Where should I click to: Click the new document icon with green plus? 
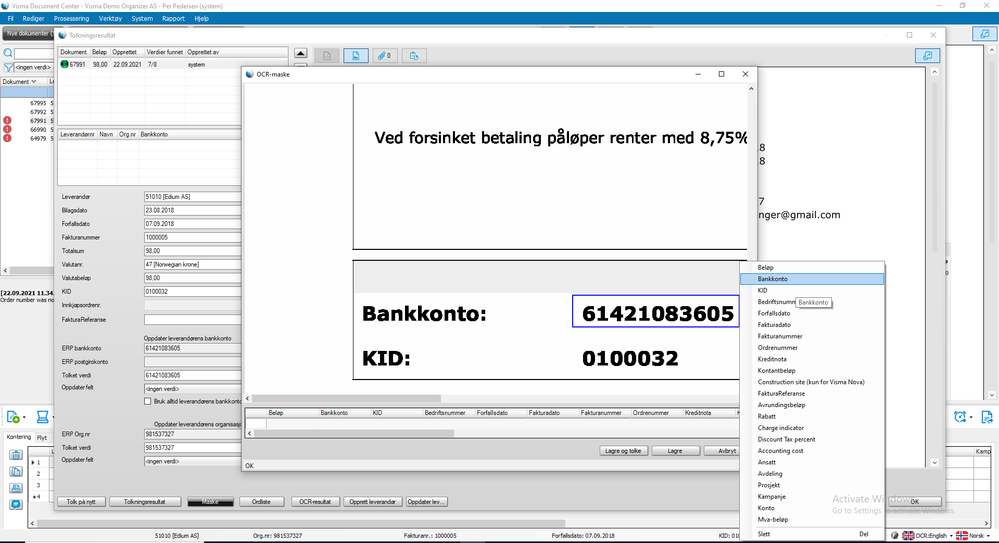13,417
